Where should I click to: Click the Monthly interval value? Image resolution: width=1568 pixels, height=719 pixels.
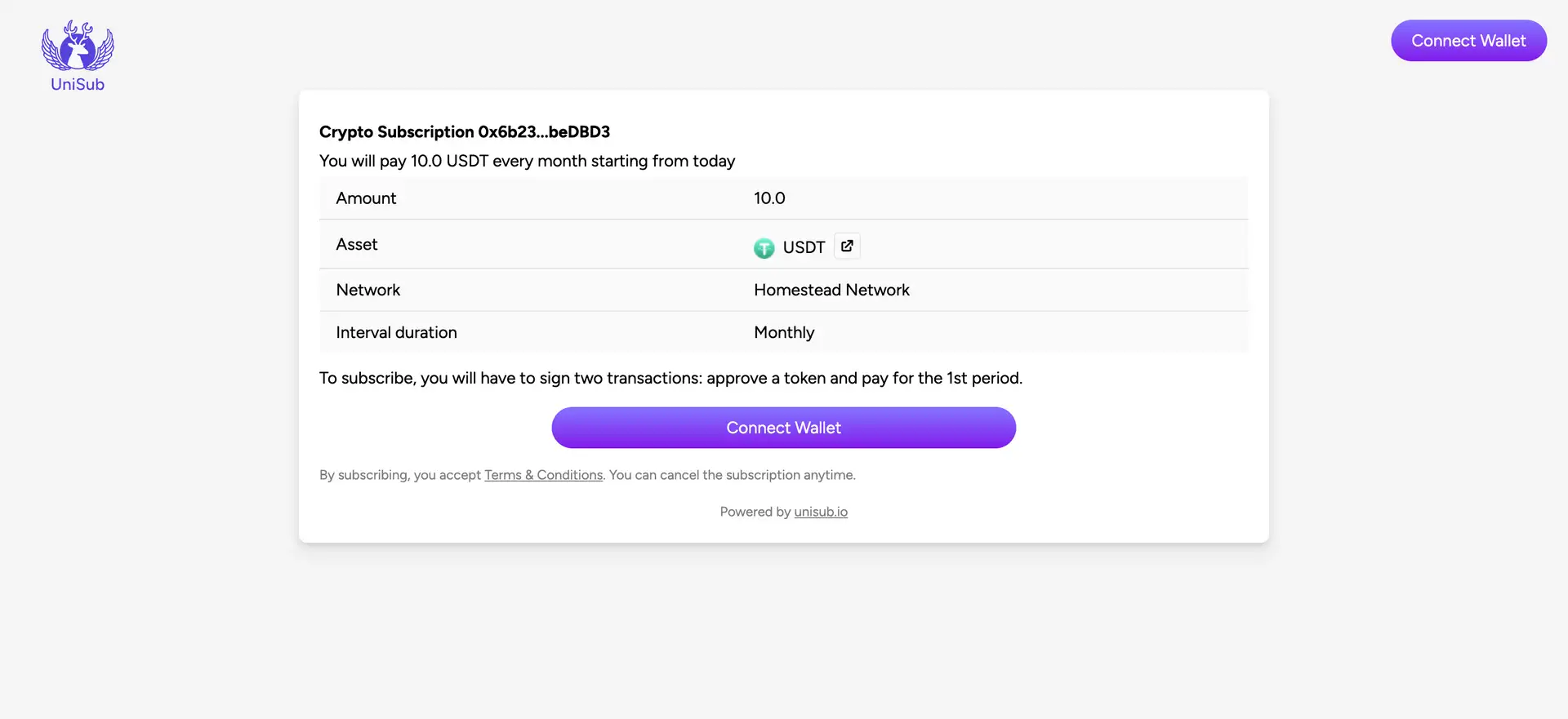[x=784, y=333]
